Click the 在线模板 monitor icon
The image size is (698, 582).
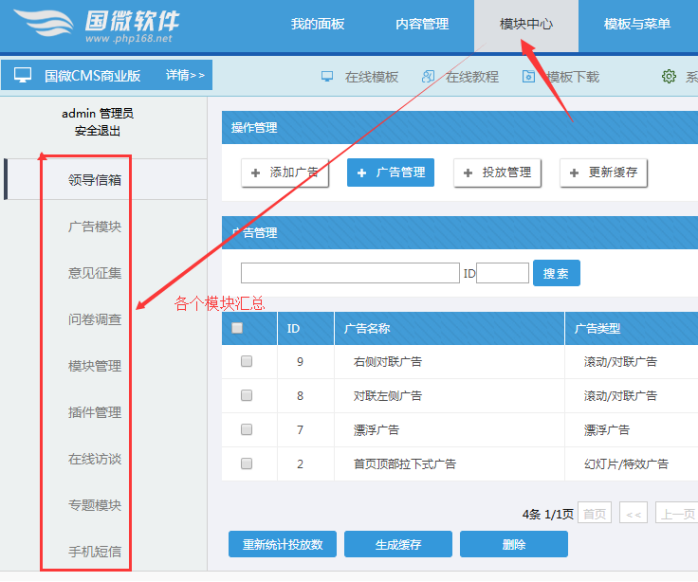click(x=327, y=76)
